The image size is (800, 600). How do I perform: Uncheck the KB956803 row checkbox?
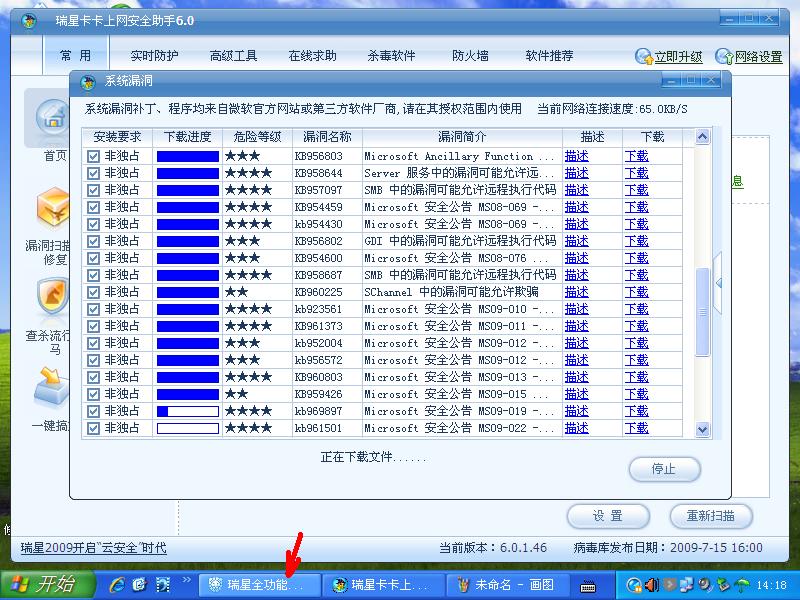click(93, 156)
